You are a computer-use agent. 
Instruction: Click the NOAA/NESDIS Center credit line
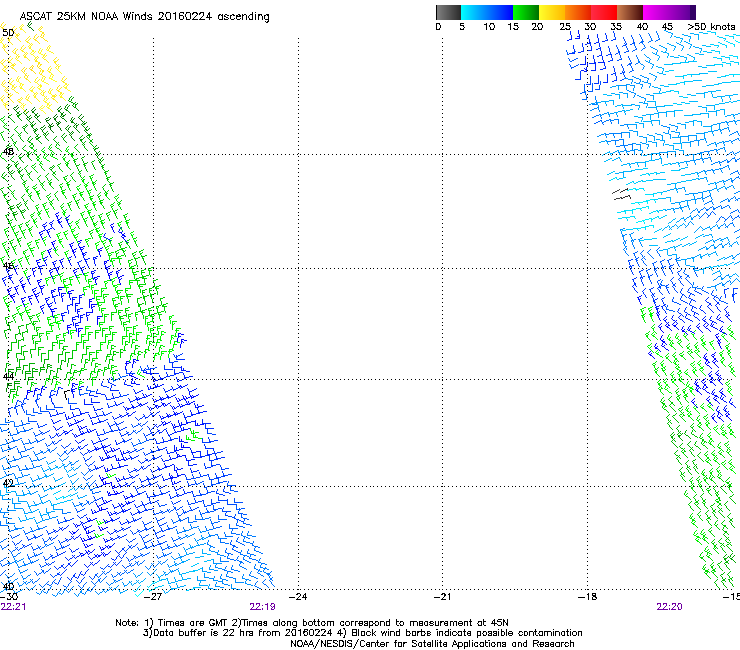[432, 644]
